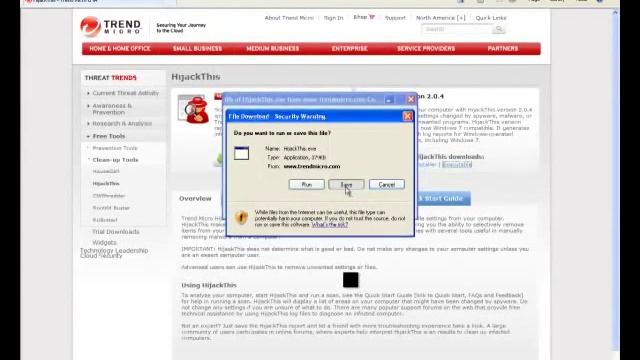The image size is (640, 360).
Task: Expand North America region selector
Action: 440,18
